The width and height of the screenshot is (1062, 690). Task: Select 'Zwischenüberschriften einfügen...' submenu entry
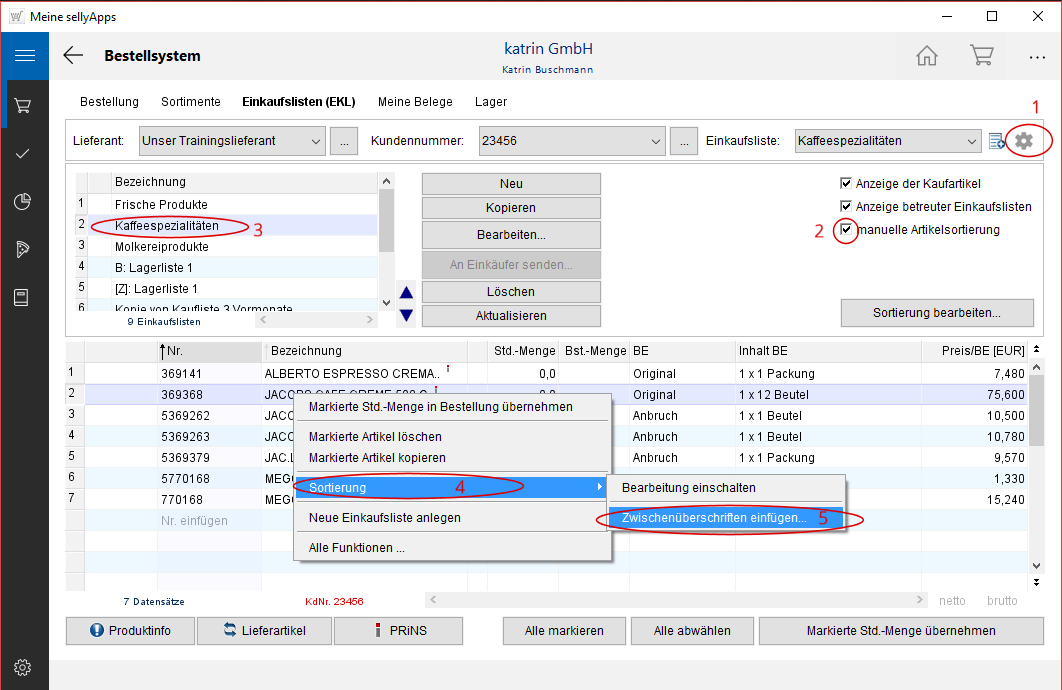714,518
